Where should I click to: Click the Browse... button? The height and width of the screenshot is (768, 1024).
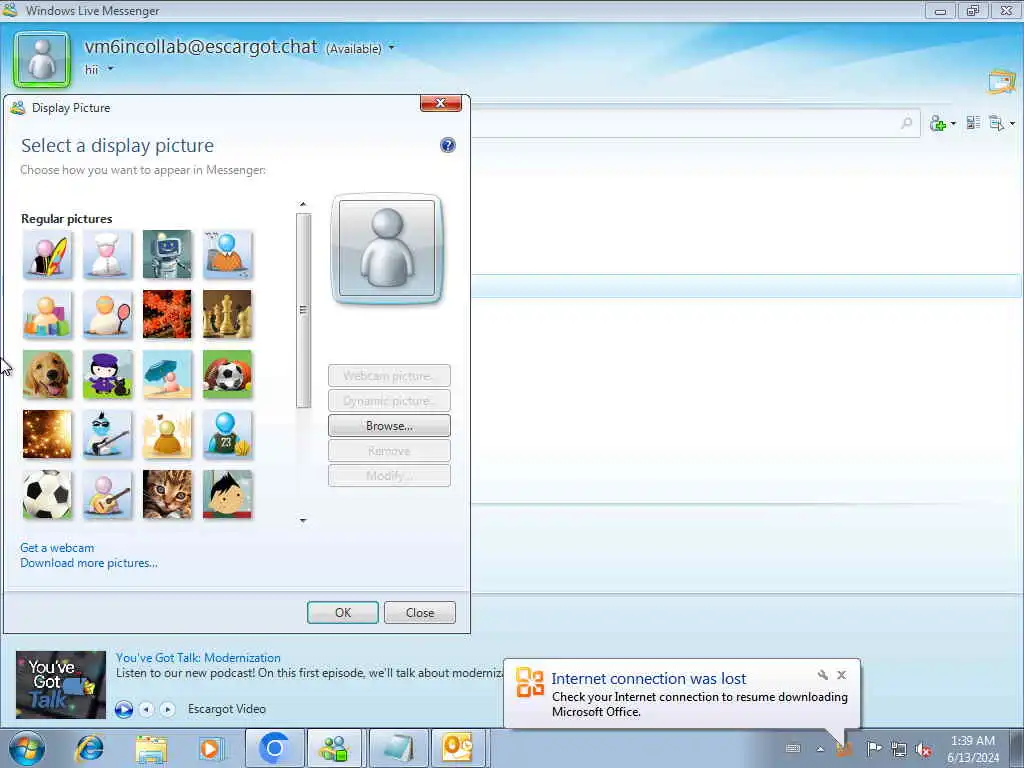(x=389, y=426)
